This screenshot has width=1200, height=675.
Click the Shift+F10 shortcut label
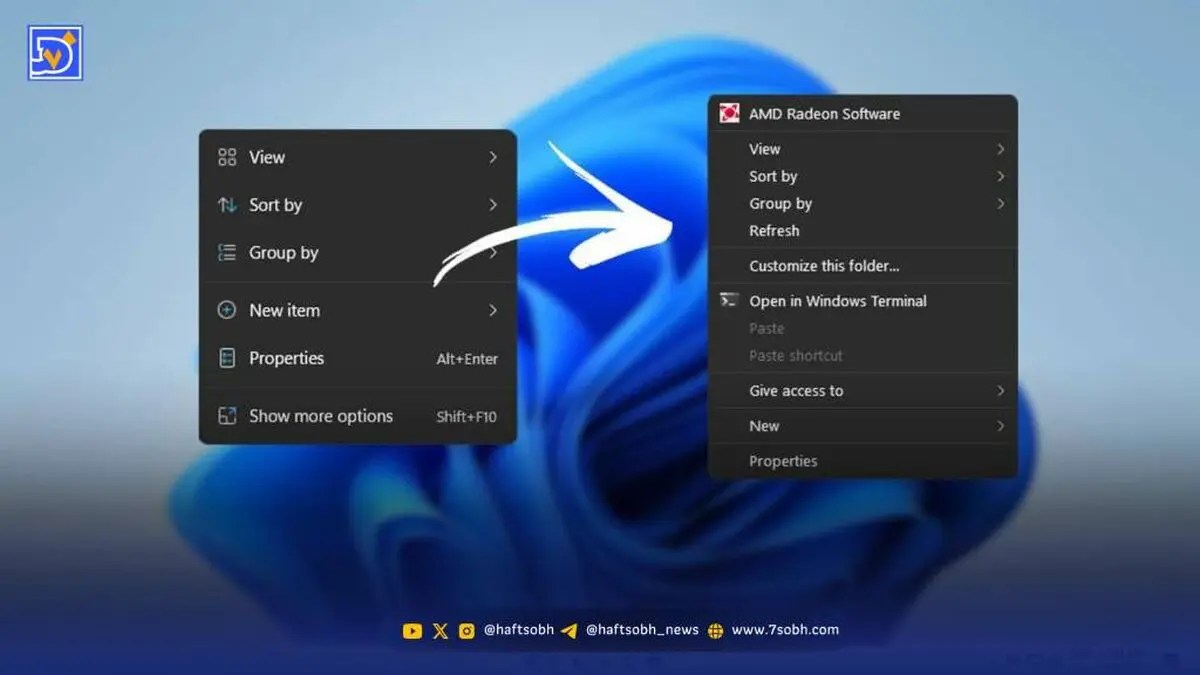pyautogui.click(x=466, y=417)
